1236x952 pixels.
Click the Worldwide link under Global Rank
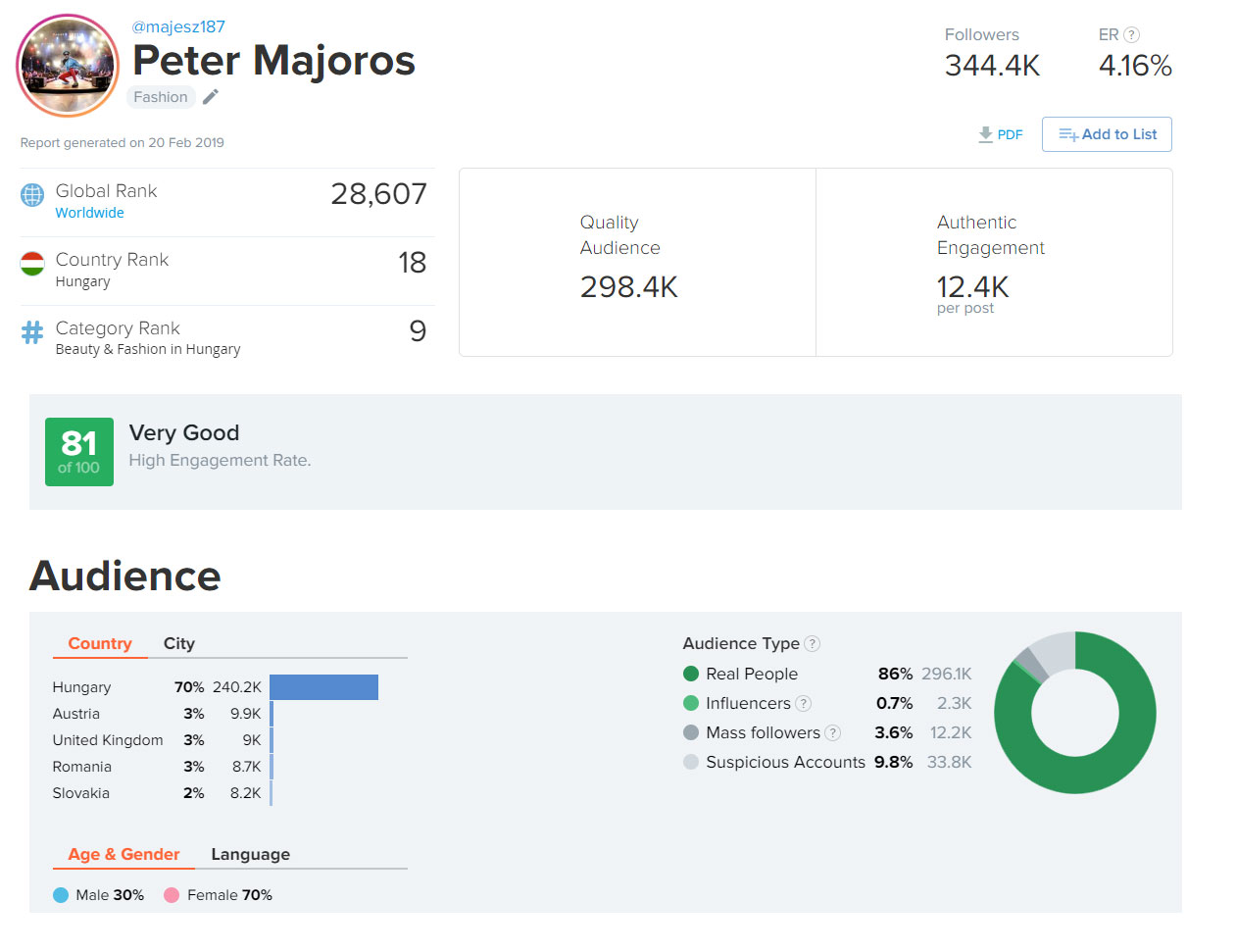point(89,213)
